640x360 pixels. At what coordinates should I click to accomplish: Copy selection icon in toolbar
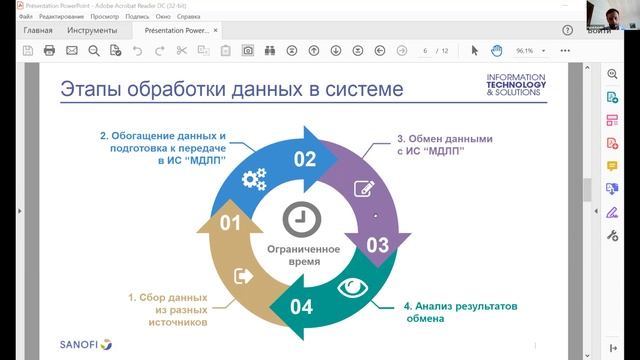[x=203, y=51]
